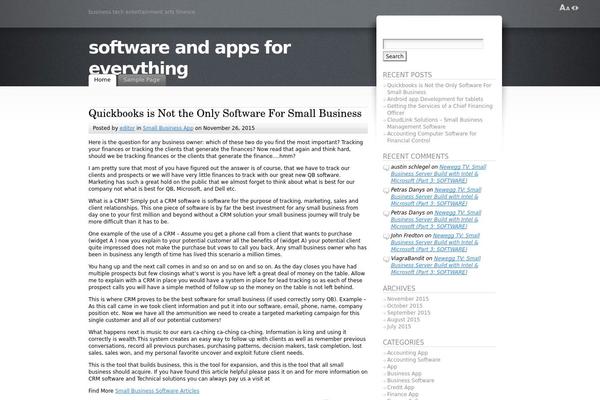Click the commenter name 'ViagraBandit'
This screenshot has height=400, width=600.
408,259
